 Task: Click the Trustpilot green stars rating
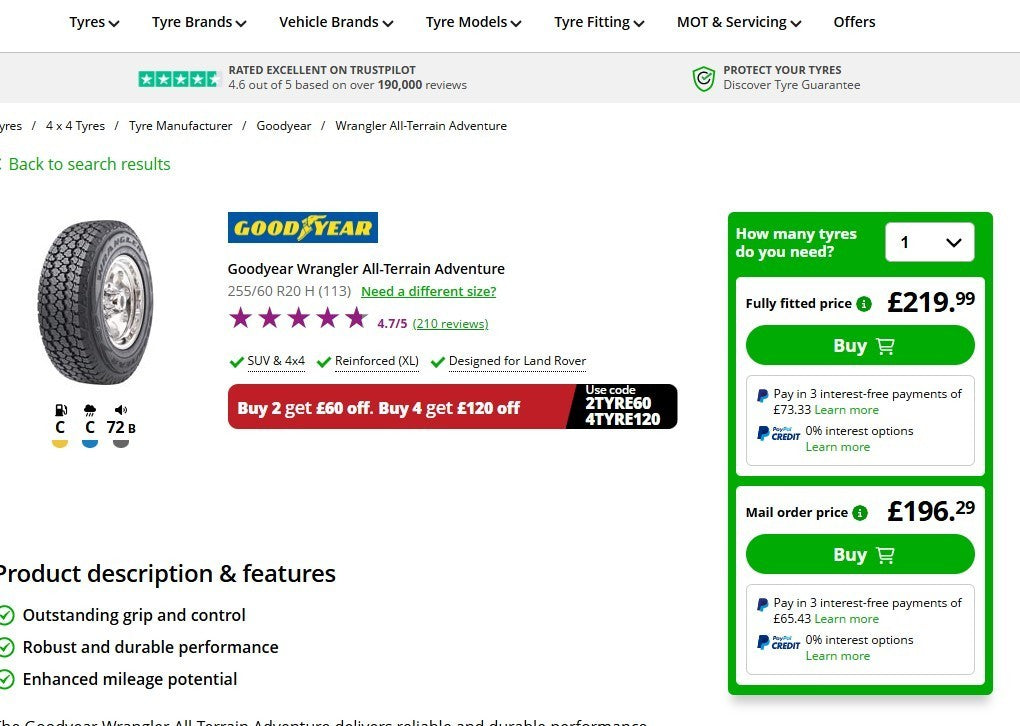178,79
